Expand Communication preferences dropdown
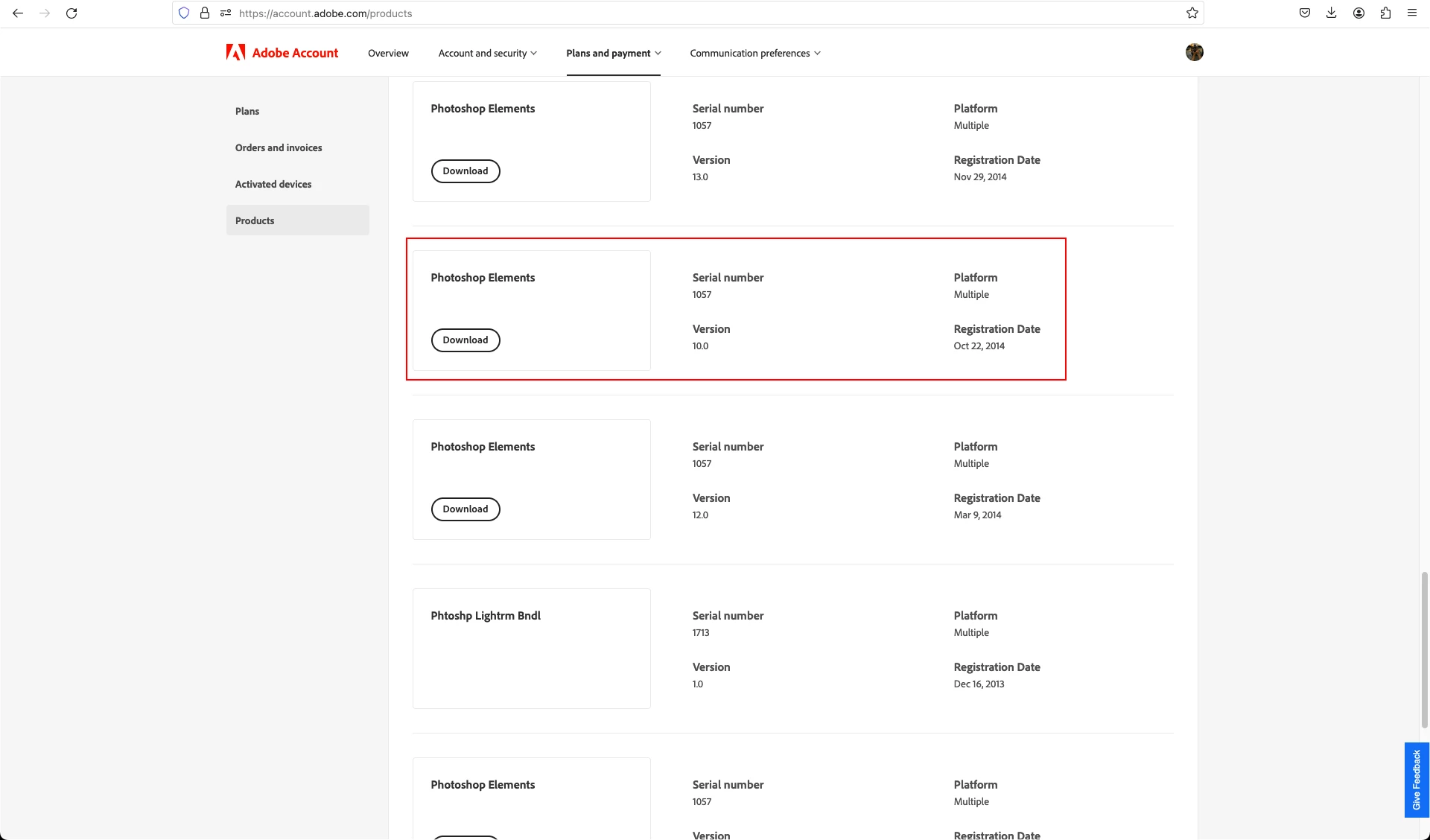This screenshot has height=840, width=1430. tap(754, 54)
